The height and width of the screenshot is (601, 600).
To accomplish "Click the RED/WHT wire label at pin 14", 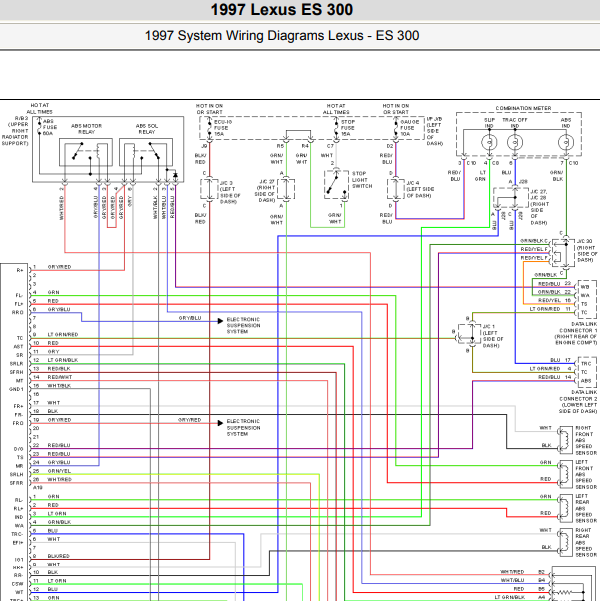I will [59, 377].
